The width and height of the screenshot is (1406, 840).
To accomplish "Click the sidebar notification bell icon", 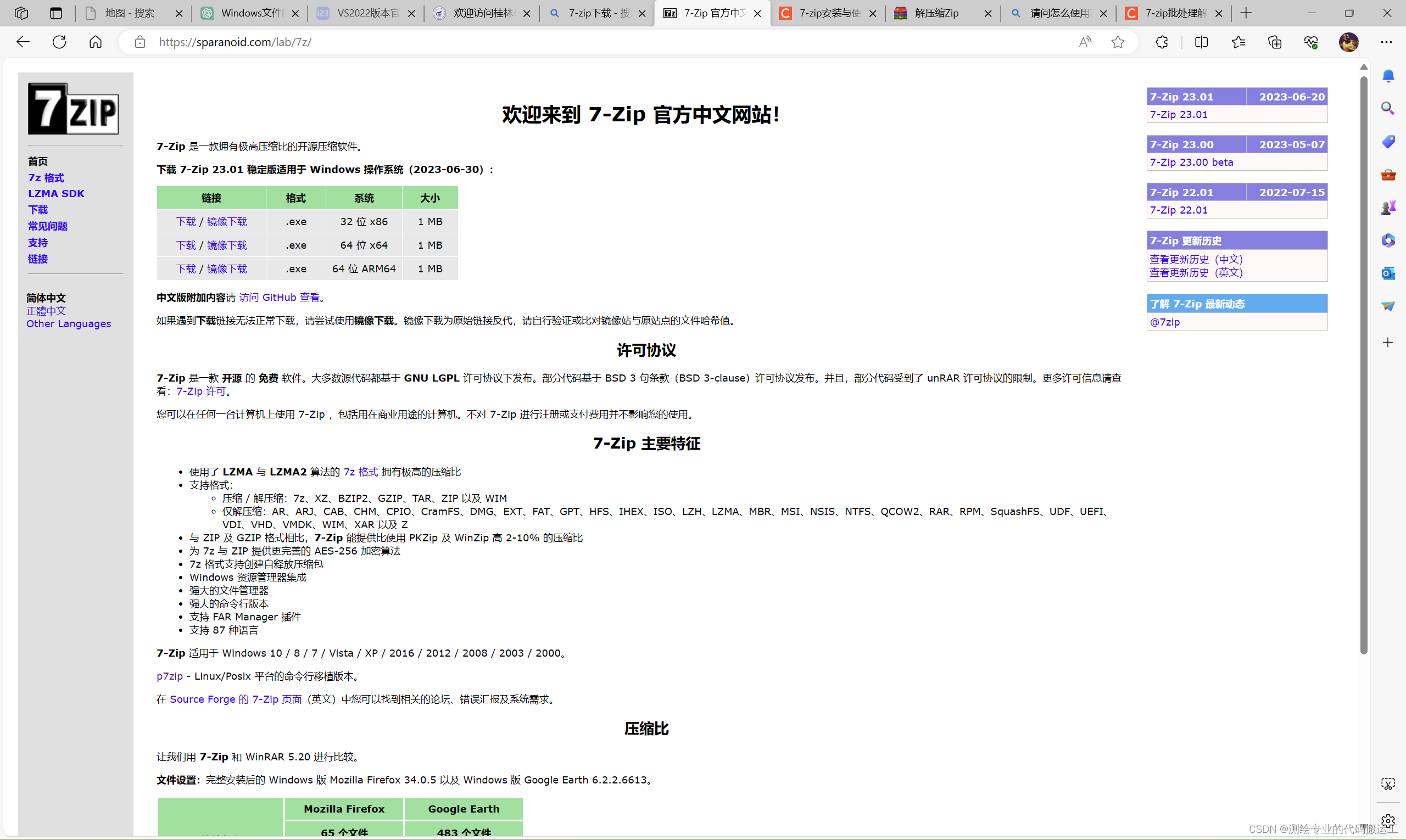I will point(1387,76).
